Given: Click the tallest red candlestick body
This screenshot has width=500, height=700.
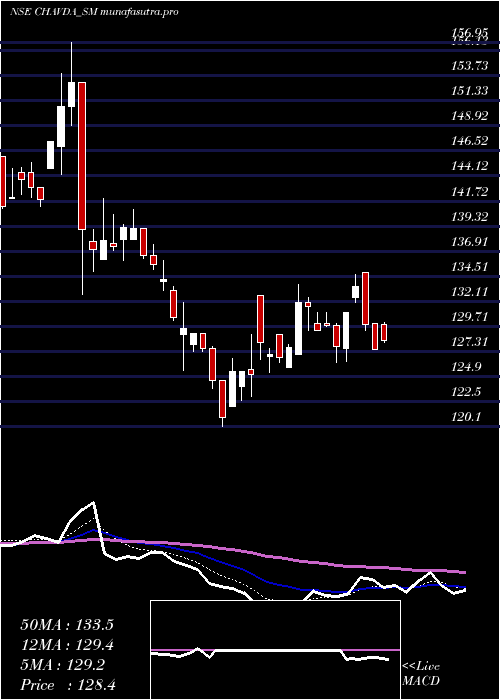Looking at the screenshot, I should (82, 156).
